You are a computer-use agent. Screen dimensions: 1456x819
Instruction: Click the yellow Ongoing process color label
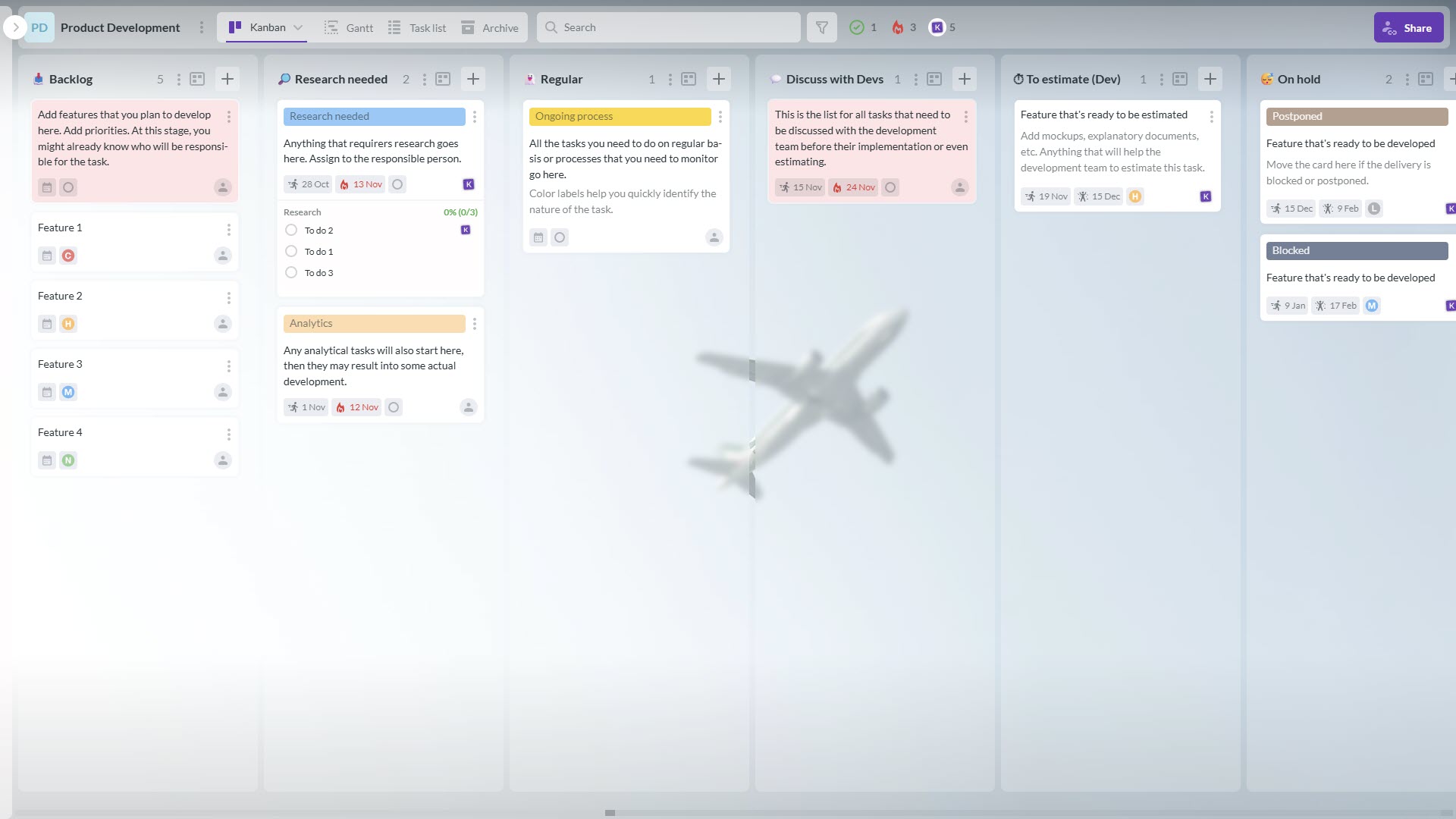point(620,116)
